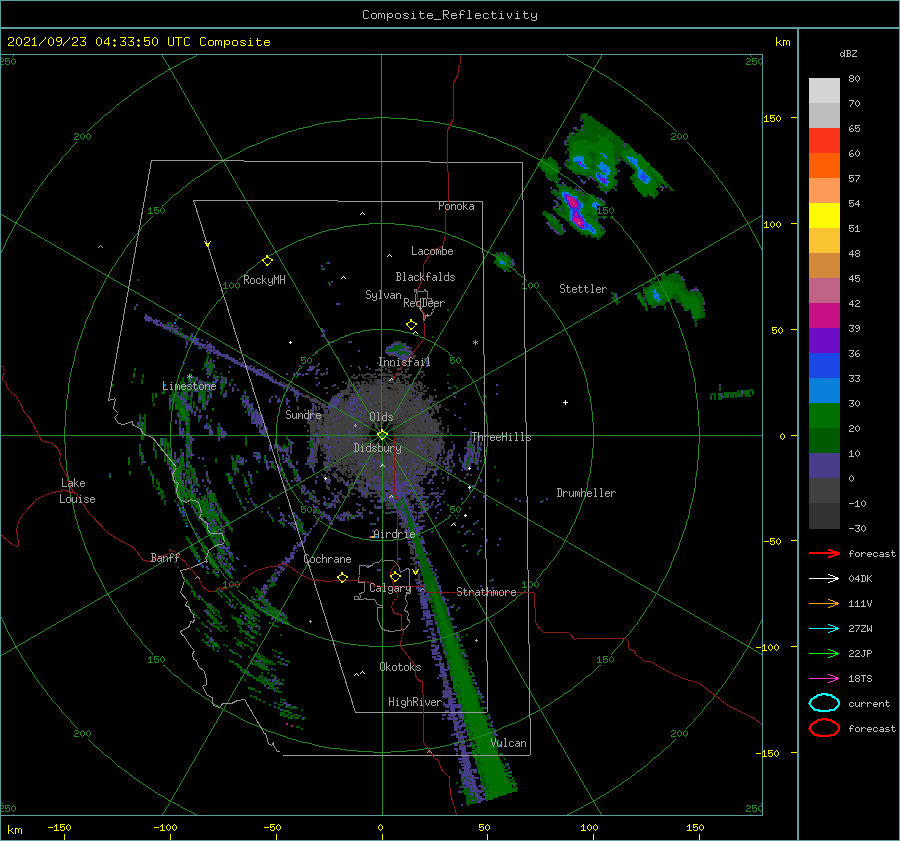
Task: Click the Calgary city label
Action: pyautogui.click(x=390, y=588)
